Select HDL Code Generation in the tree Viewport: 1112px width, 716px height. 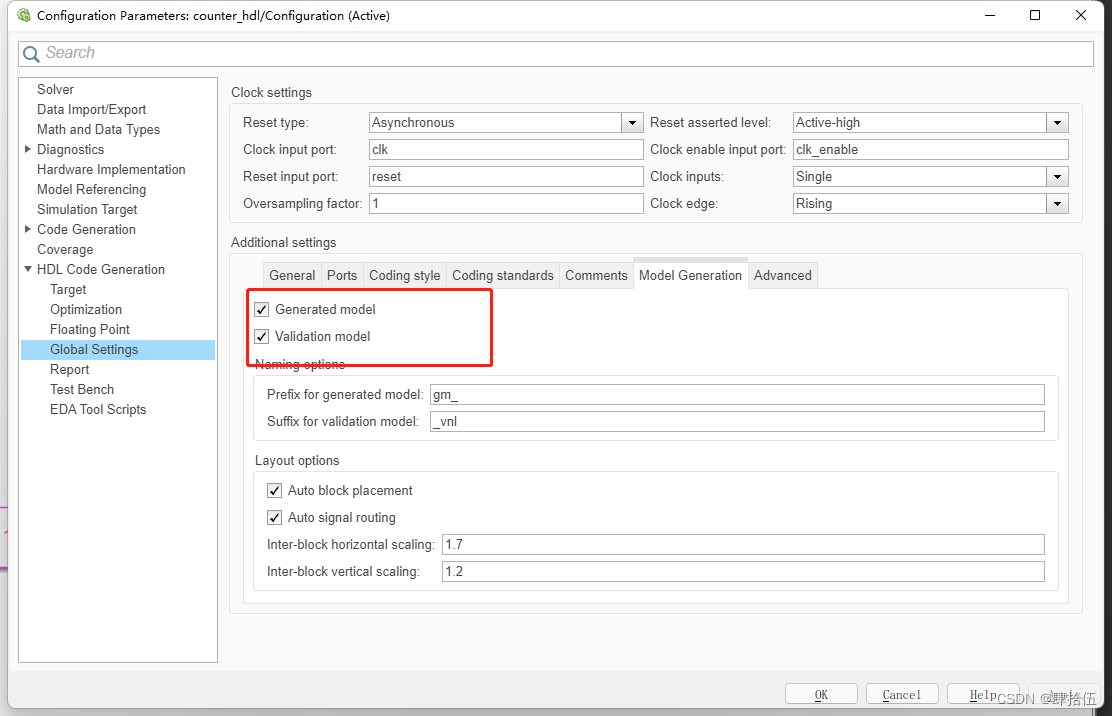[x=101, y=269]
